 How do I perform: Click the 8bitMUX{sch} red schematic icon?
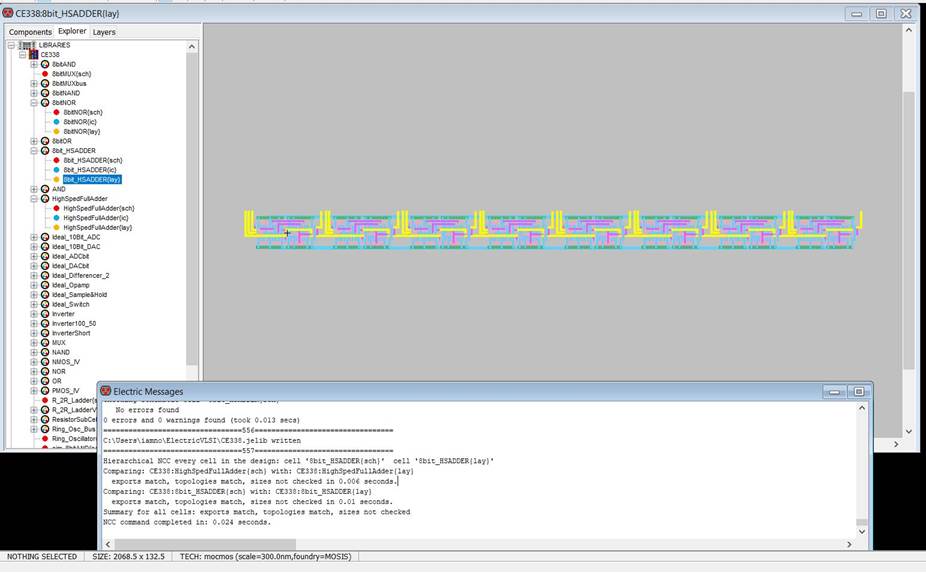point(45,74)
